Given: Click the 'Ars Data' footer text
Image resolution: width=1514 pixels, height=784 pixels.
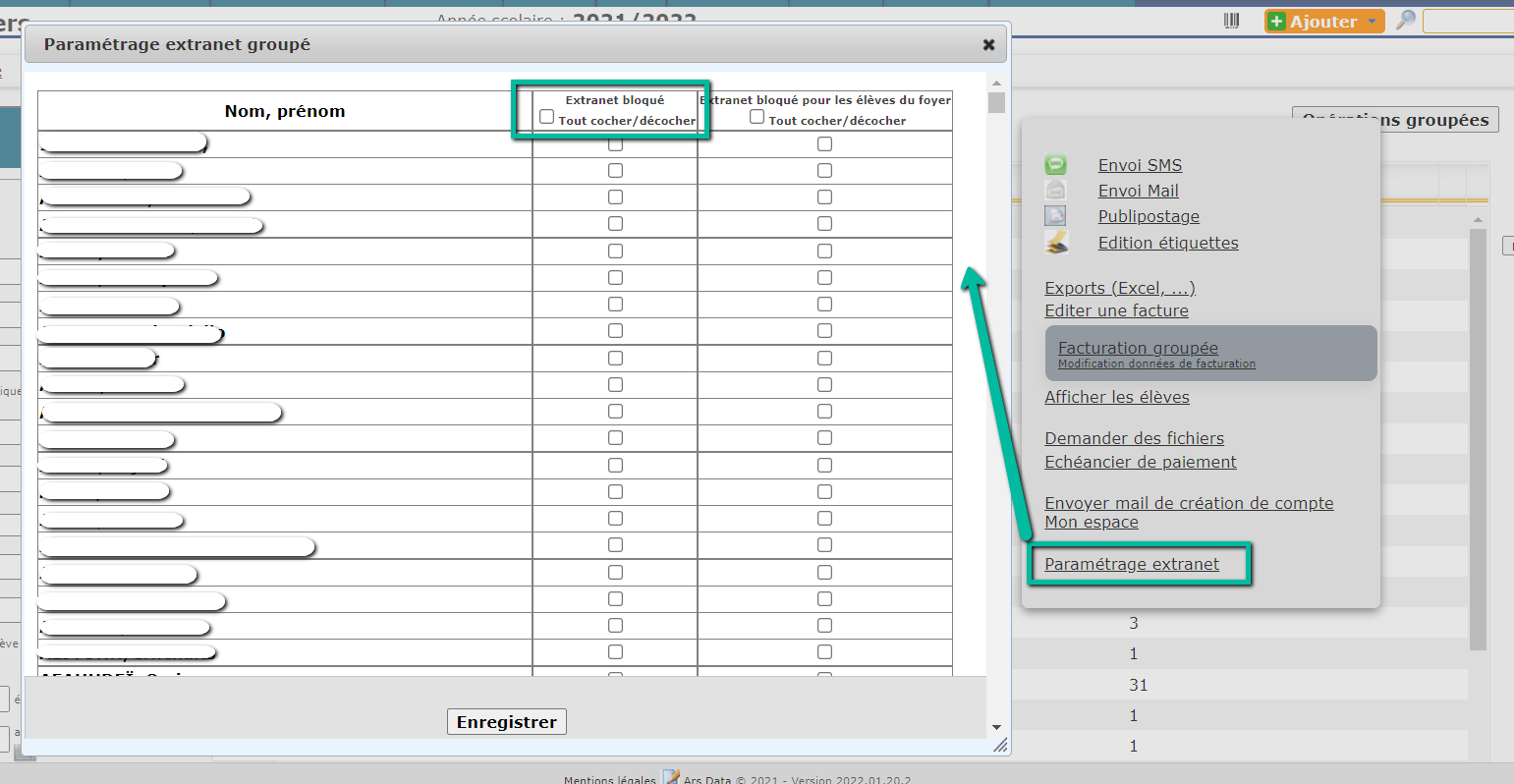Looking at the screenshot, I should pos(709,780).
